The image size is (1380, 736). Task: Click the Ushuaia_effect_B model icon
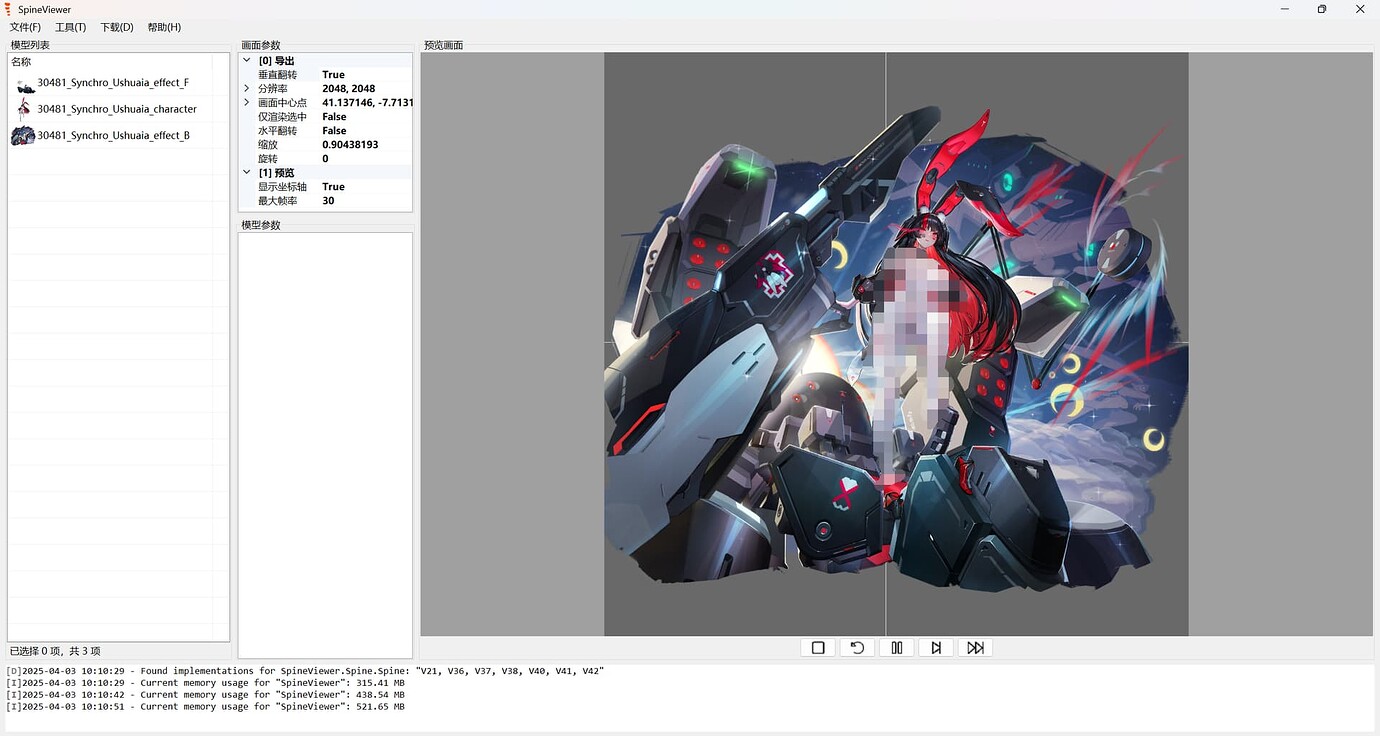pos(23,136)
